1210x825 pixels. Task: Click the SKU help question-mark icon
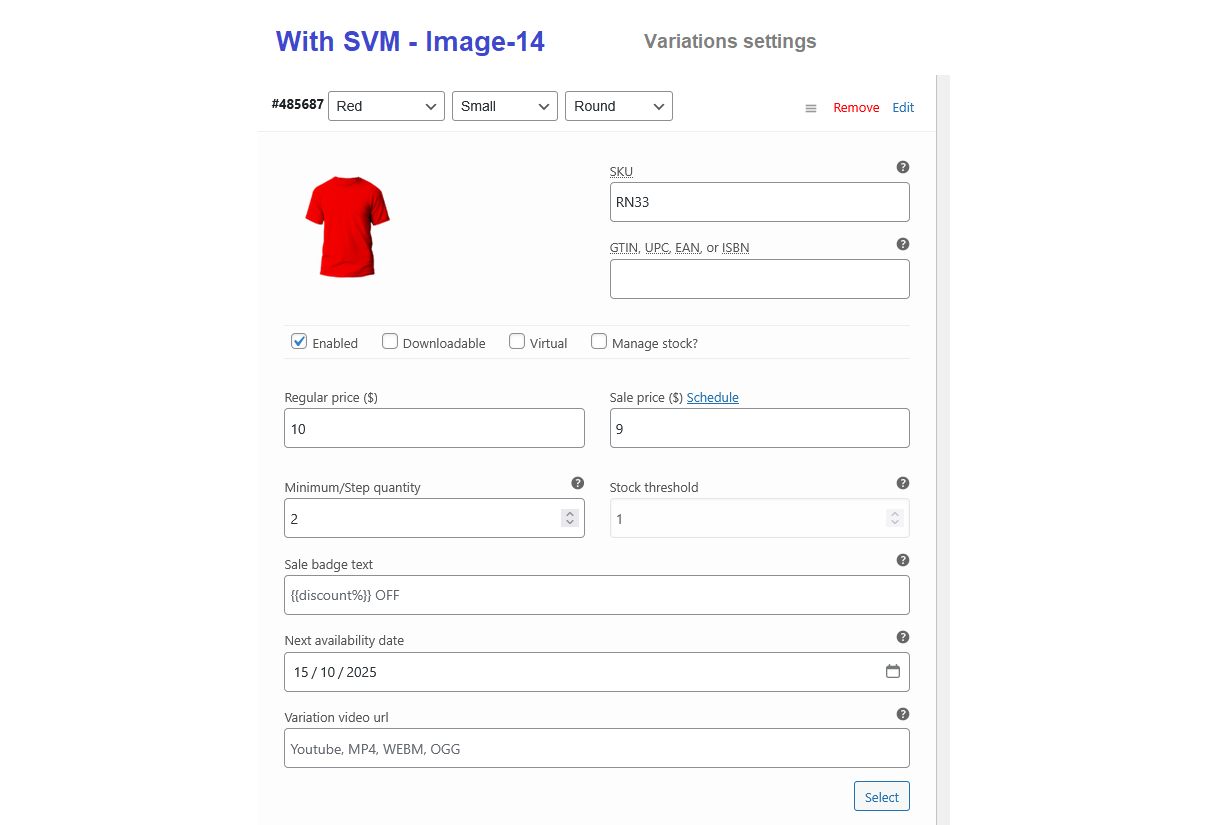tap(903, 167)
